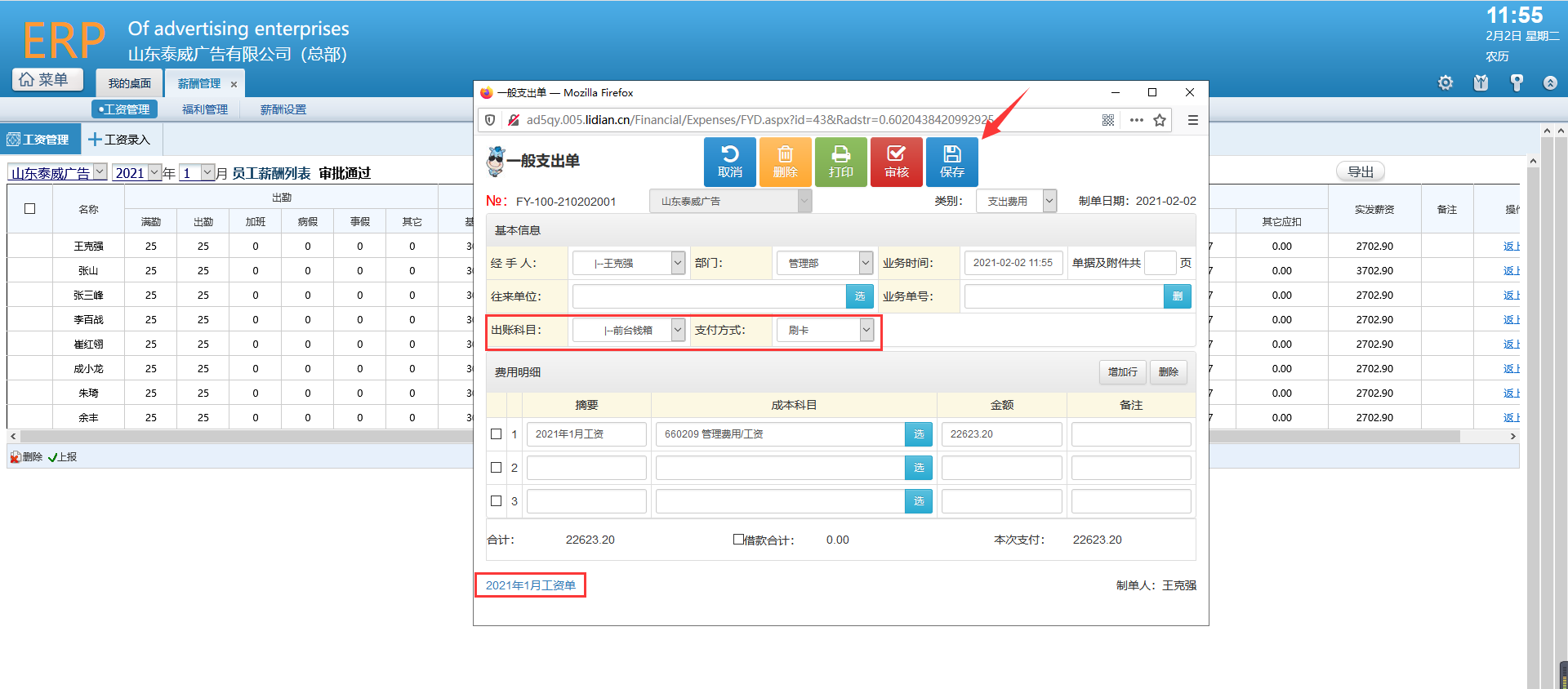Click the 业务时间 date field
The height and width of the screenshot is (689, 1568).
[x=1013, y=263]
